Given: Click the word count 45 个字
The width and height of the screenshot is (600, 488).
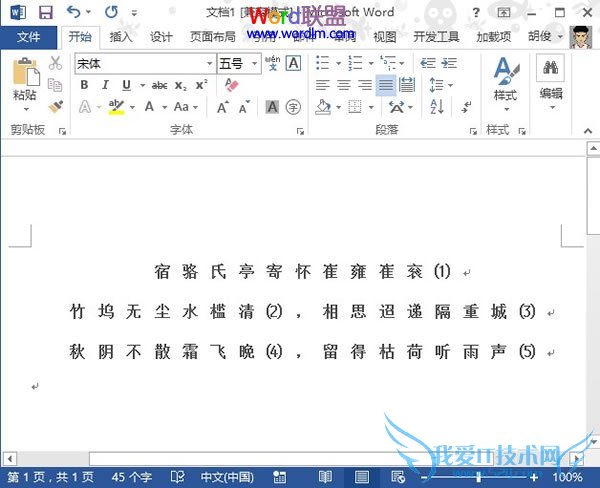Looking at the screenshot, I should tap(132, 477).
